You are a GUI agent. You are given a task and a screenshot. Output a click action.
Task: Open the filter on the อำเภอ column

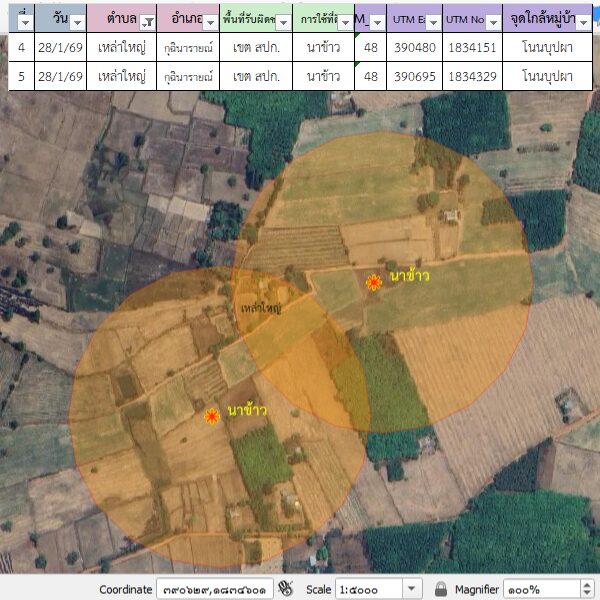point(211,22)
